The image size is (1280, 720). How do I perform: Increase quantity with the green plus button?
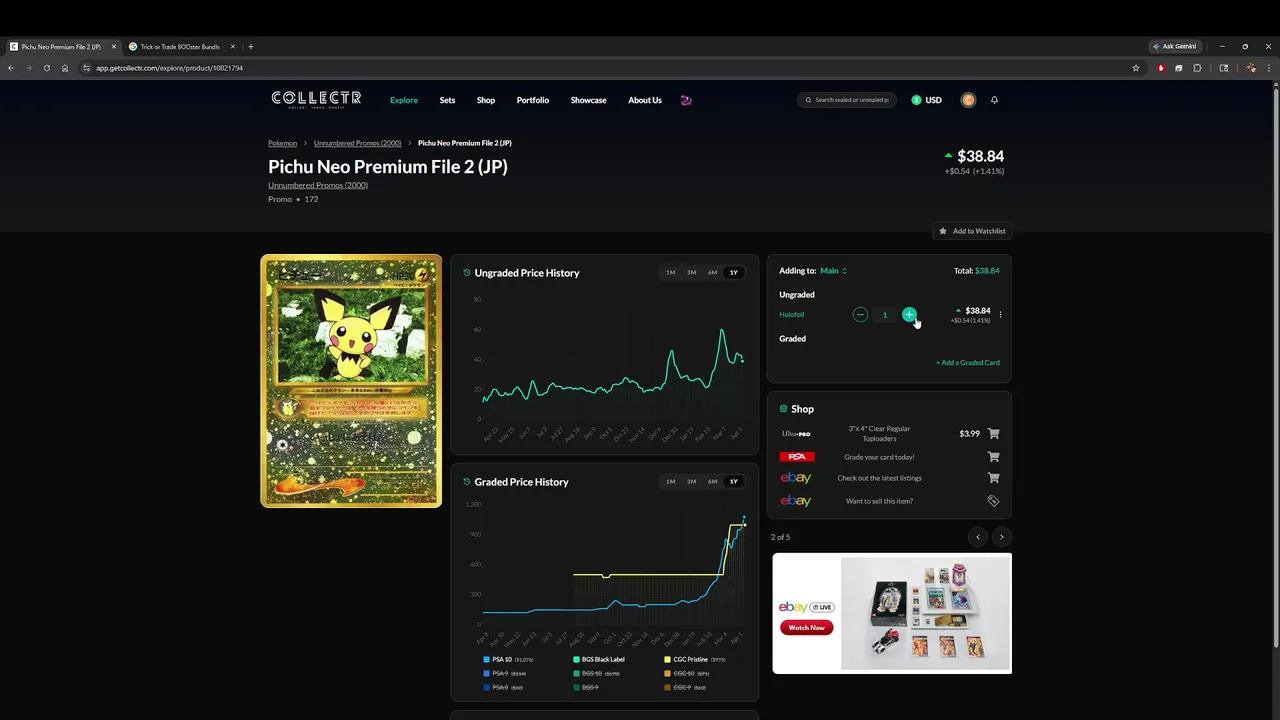pyautogui.click(x=909, y=315)
